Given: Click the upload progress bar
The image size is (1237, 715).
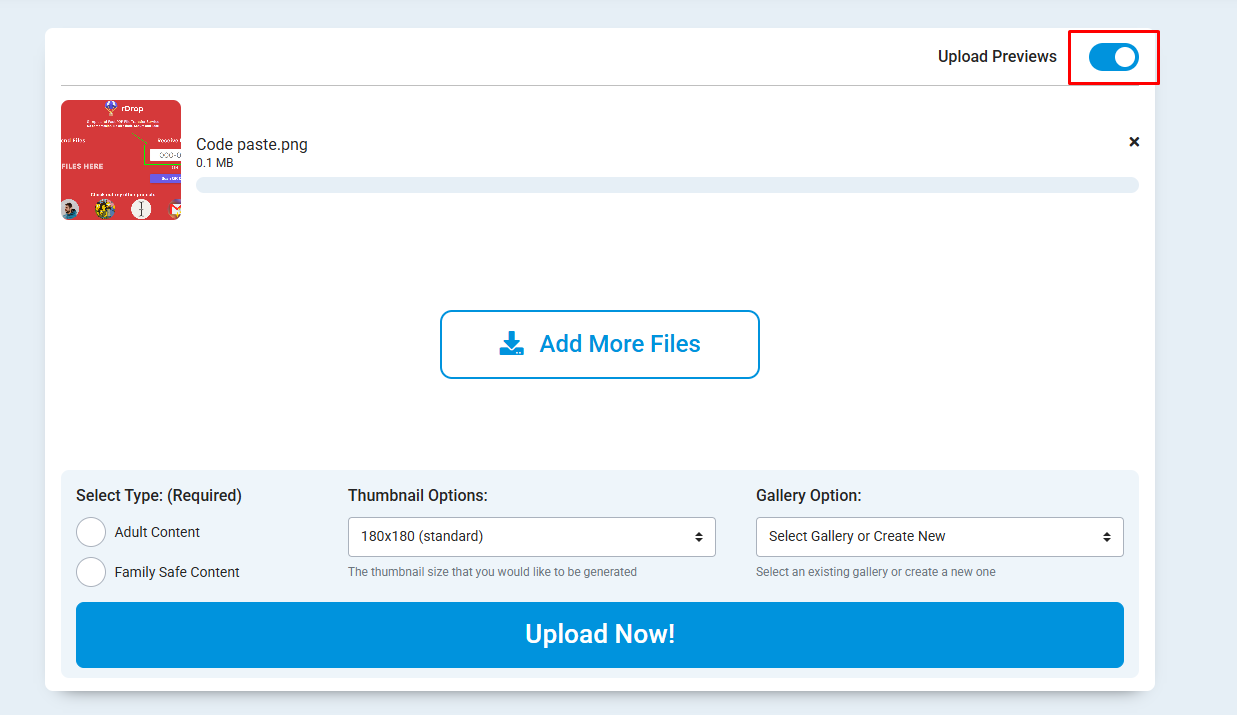Looking at the screenshot, I should tap(667, 184).
